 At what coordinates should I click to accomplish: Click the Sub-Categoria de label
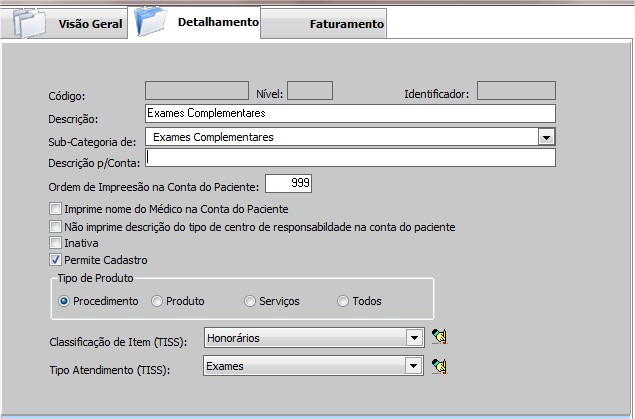(92, 142)
